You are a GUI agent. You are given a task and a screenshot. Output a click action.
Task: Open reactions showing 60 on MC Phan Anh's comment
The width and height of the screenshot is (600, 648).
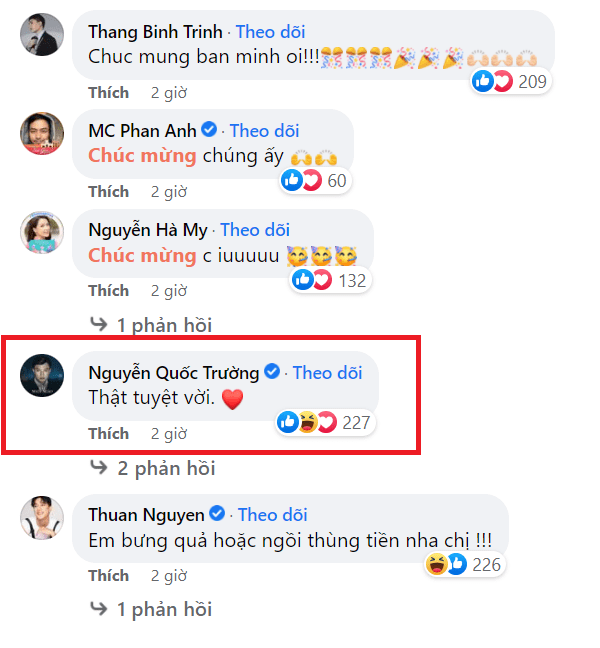(x=315, y=181)
